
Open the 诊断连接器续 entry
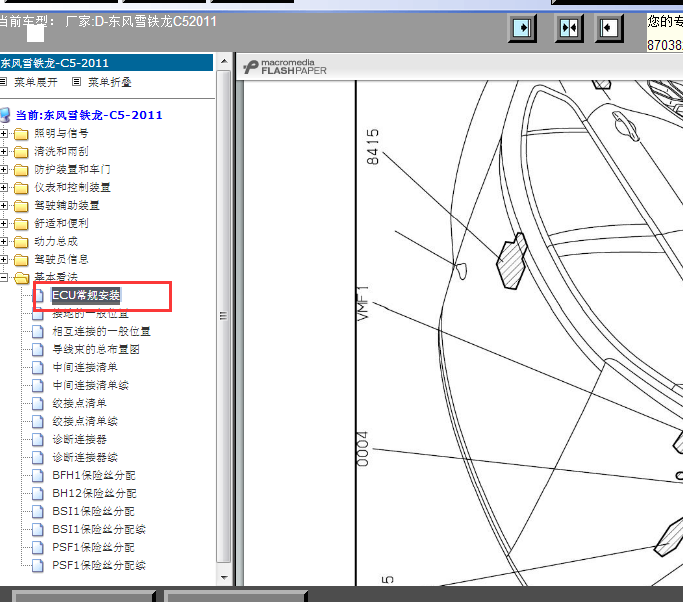[85, 457]
